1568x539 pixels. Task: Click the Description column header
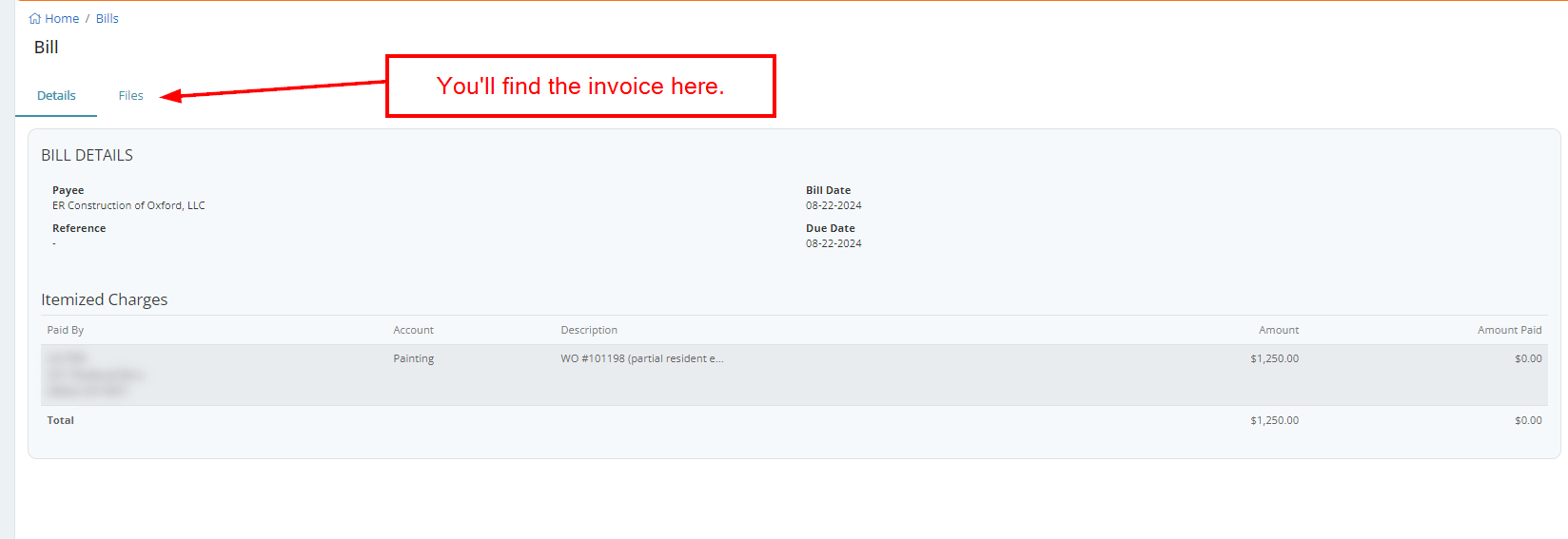coord(589,330)
